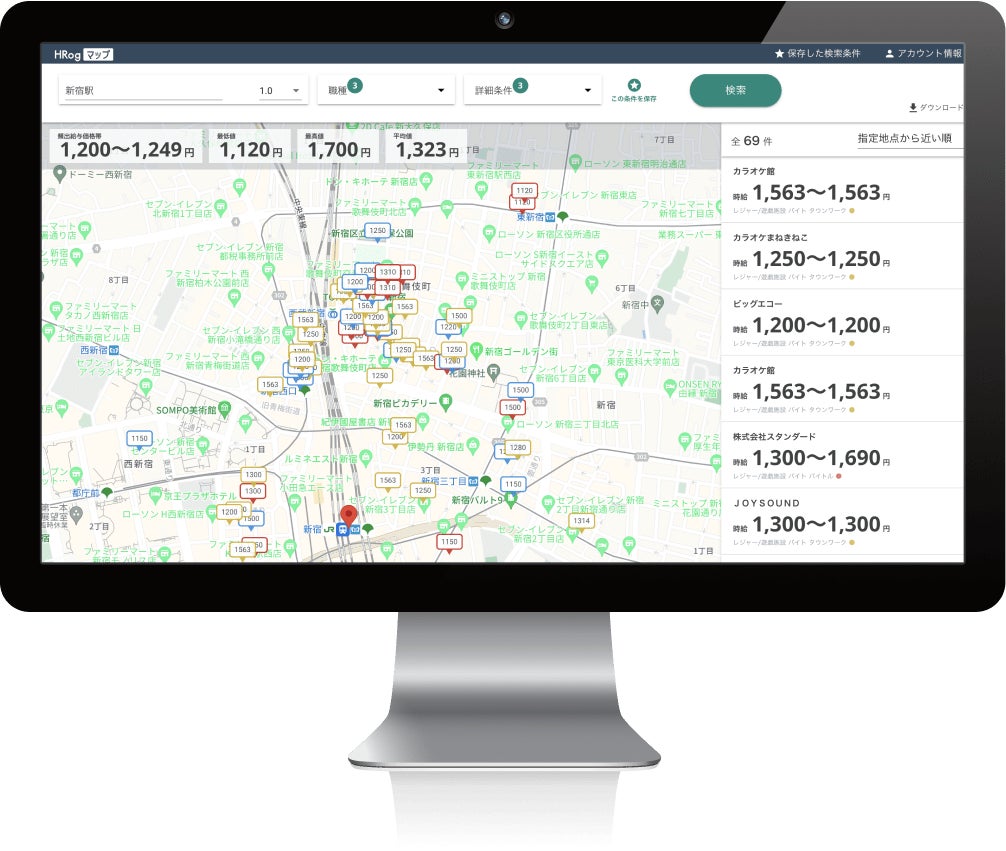Open the account information person icon
This screenshot has width=1006, height=851.
point(889,54)
